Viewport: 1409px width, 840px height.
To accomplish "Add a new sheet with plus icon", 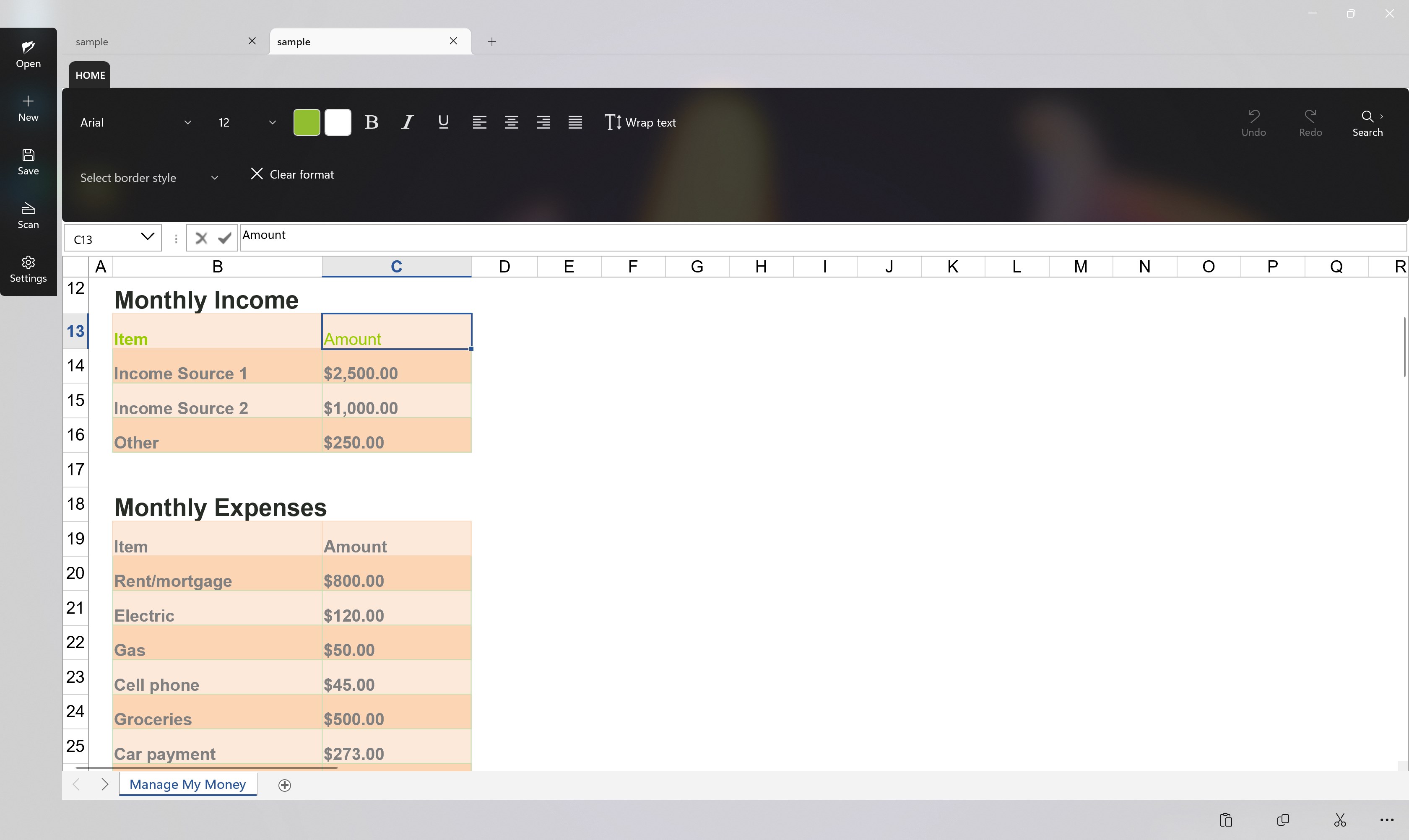I will (285, 785).
